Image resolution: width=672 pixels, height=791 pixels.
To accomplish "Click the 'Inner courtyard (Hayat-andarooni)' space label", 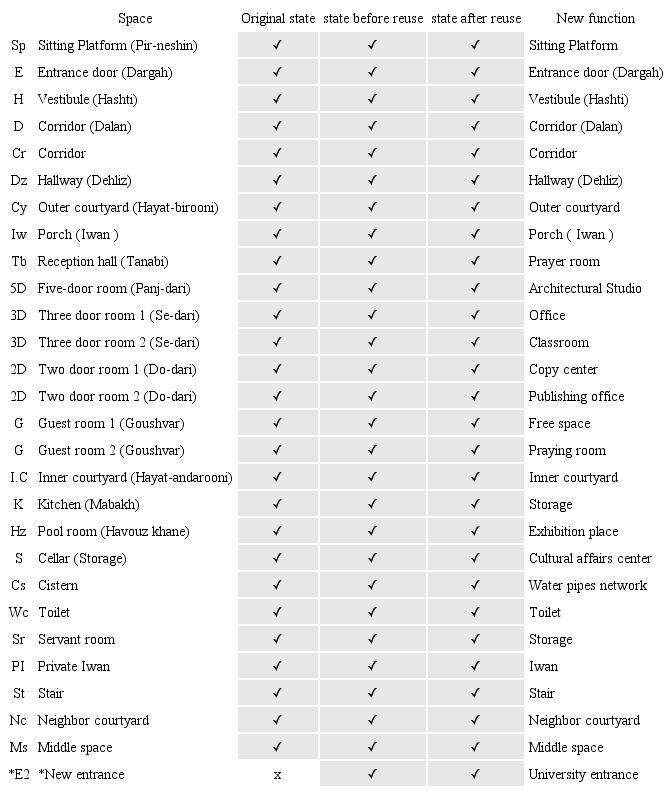I will [x=135, y=477].
